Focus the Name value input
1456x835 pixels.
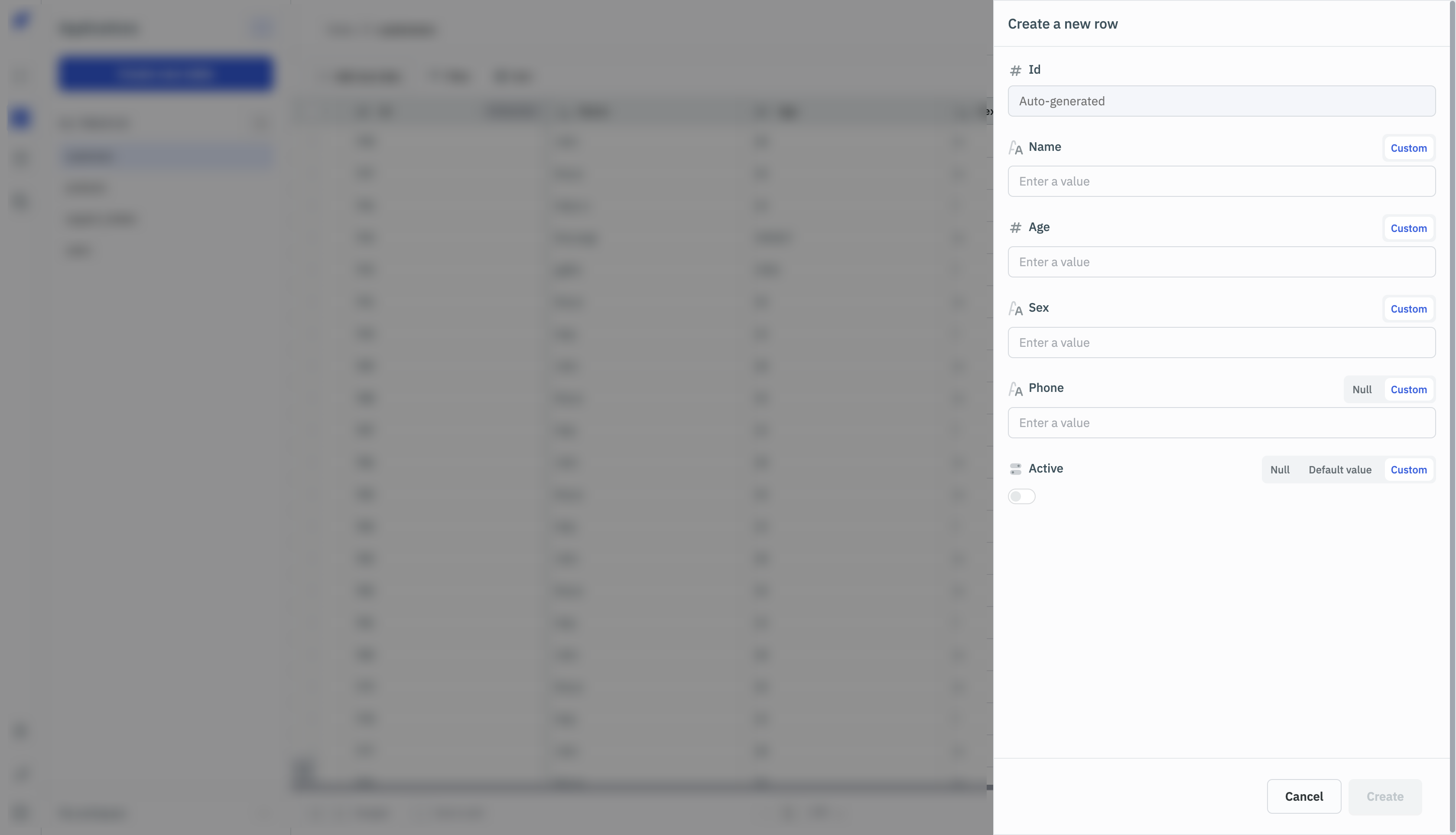pyautogui.click(x=1221, y=181)
